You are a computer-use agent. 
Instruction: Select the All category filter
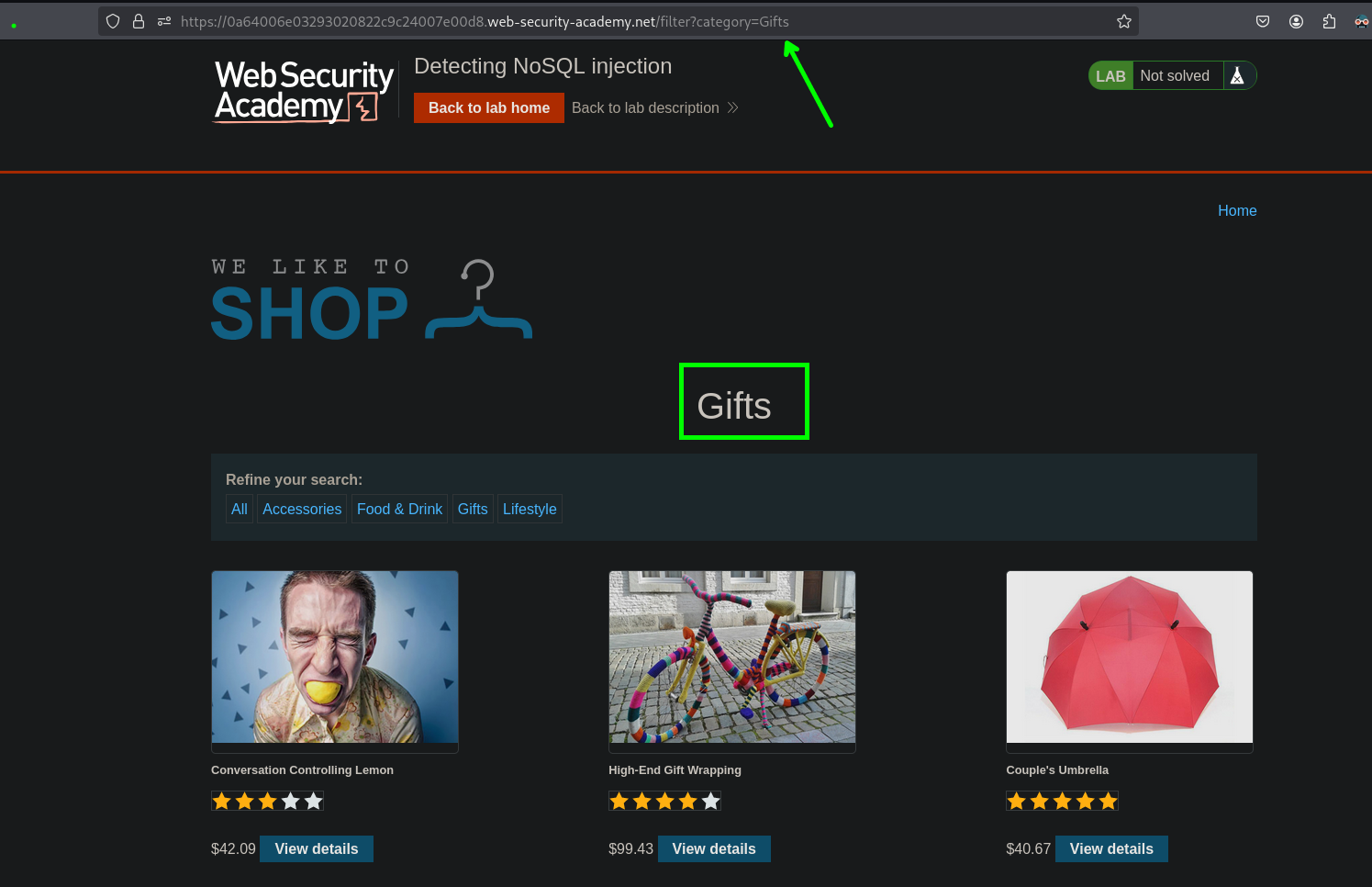(240, 509)
